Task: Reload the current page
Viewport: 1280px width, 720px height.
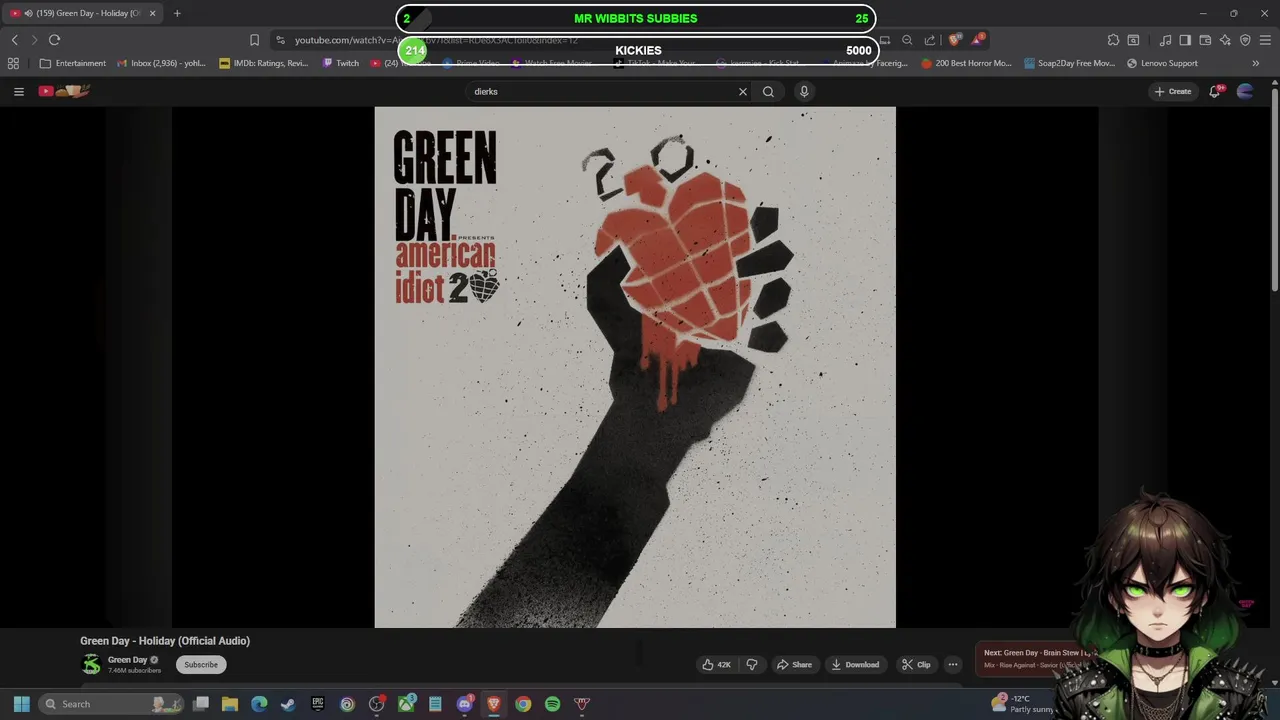Action: [x=54, y=40]
